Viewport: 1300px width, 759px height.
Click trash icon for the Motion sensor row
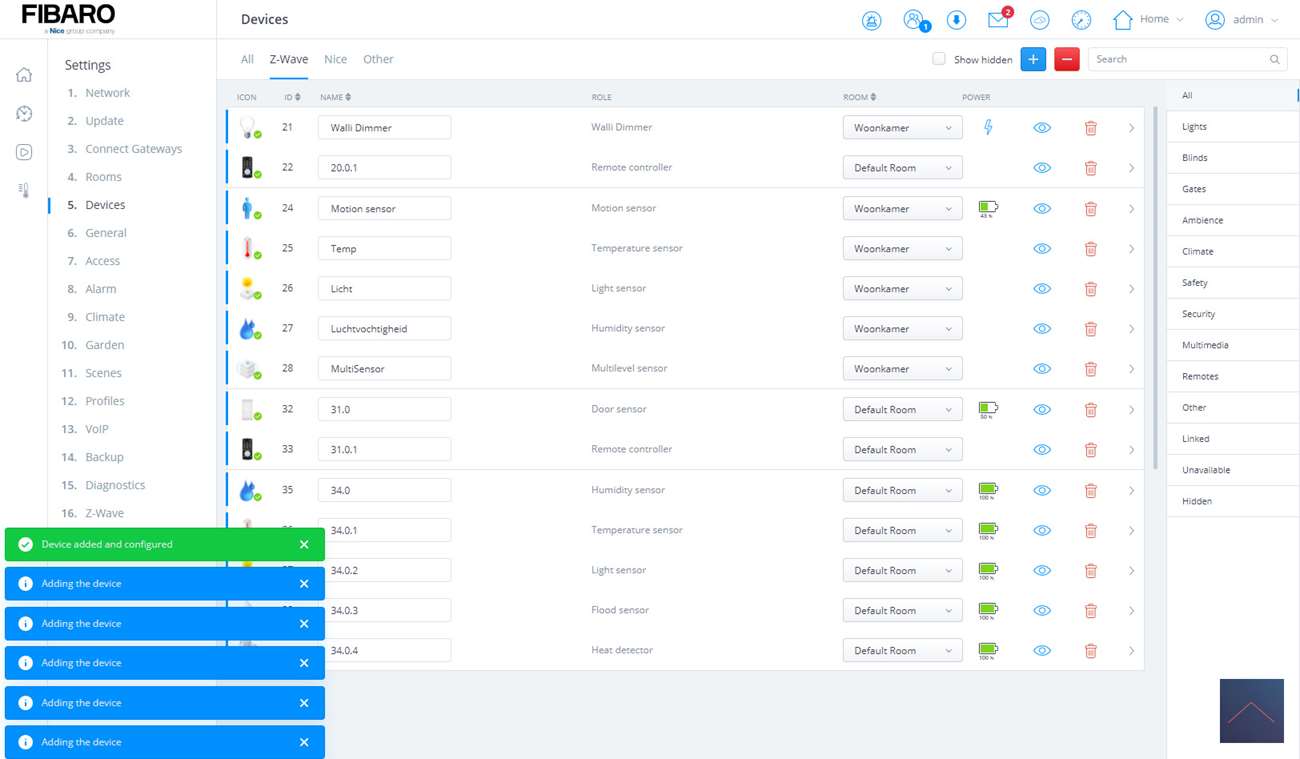(1090, 209)
